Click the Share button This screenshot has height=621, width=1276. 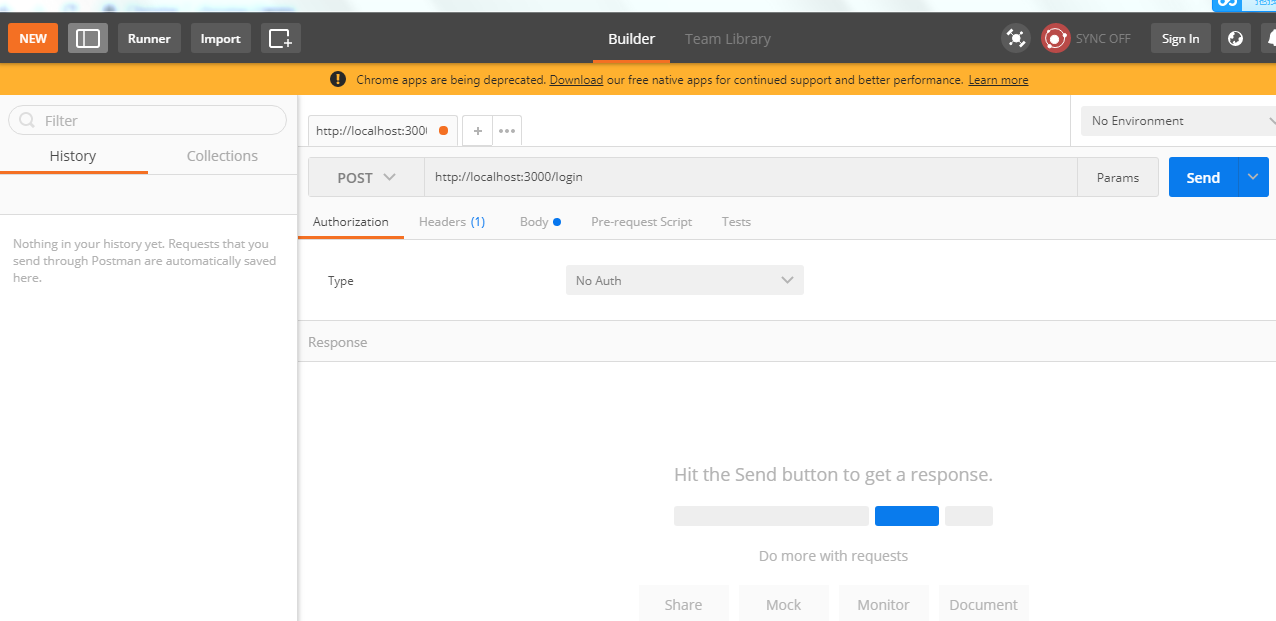(x=684, y=604)
